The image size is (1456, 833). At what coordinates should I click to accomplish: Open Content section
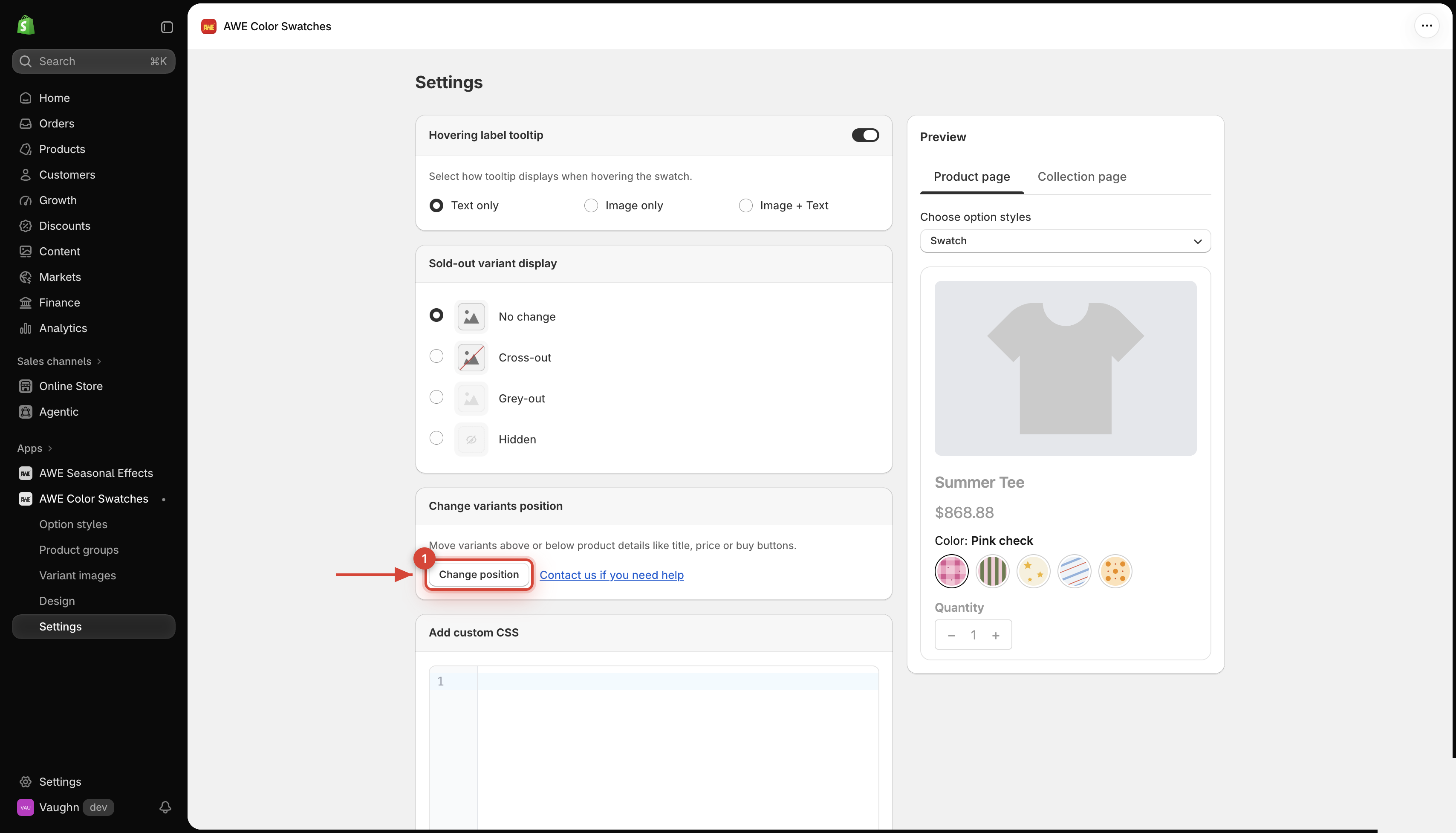pos(93,251)
